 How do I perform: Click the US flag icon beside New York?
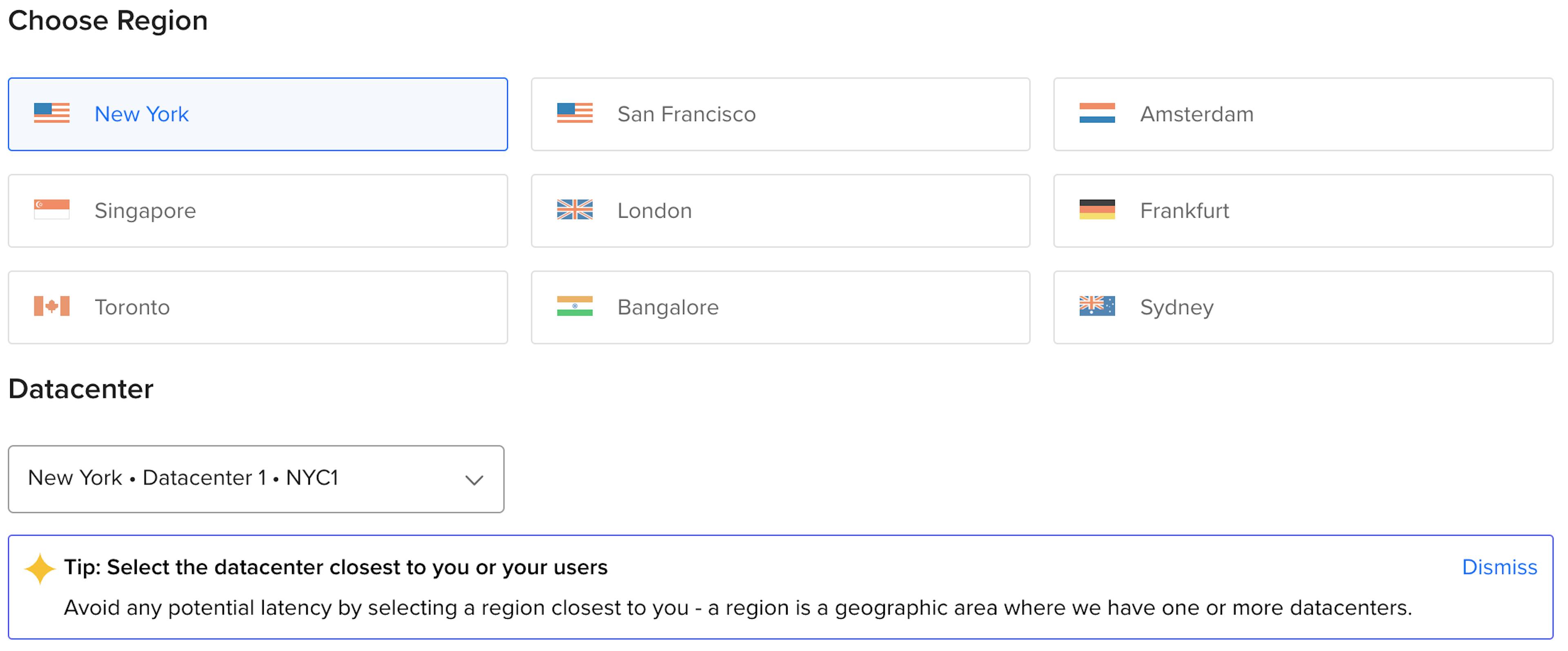pyautogui.click(x=52, y=113)
